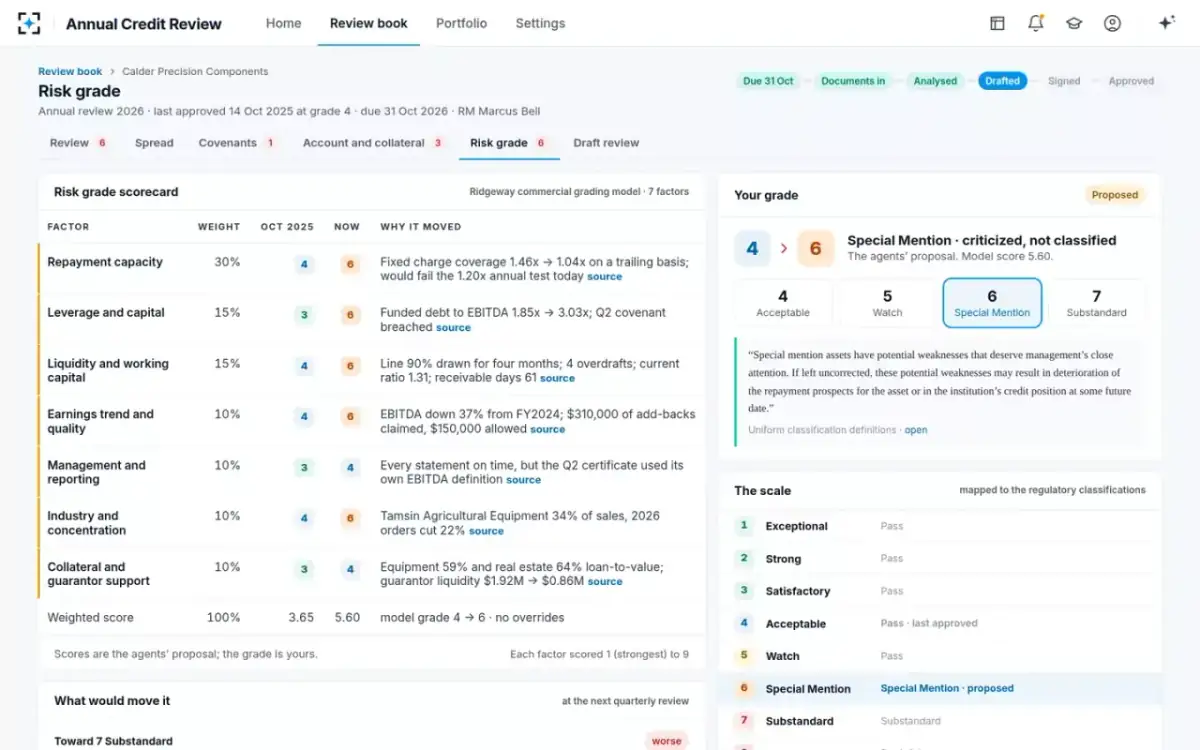Screen dimensions: 1200x750
Task: Switch to the Portfolio tab
Action: pos(462,23)
